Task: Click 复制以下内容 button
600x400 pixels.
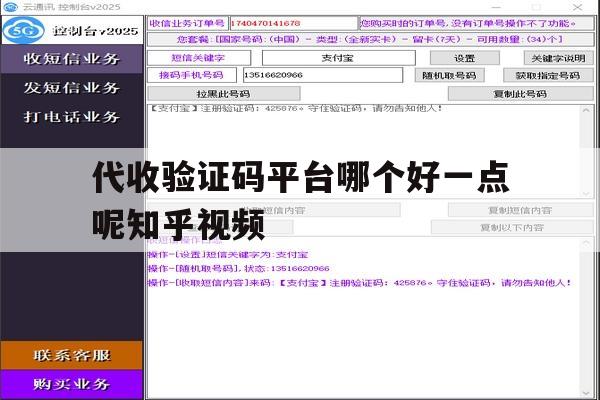Action: (x=512, y=227)
